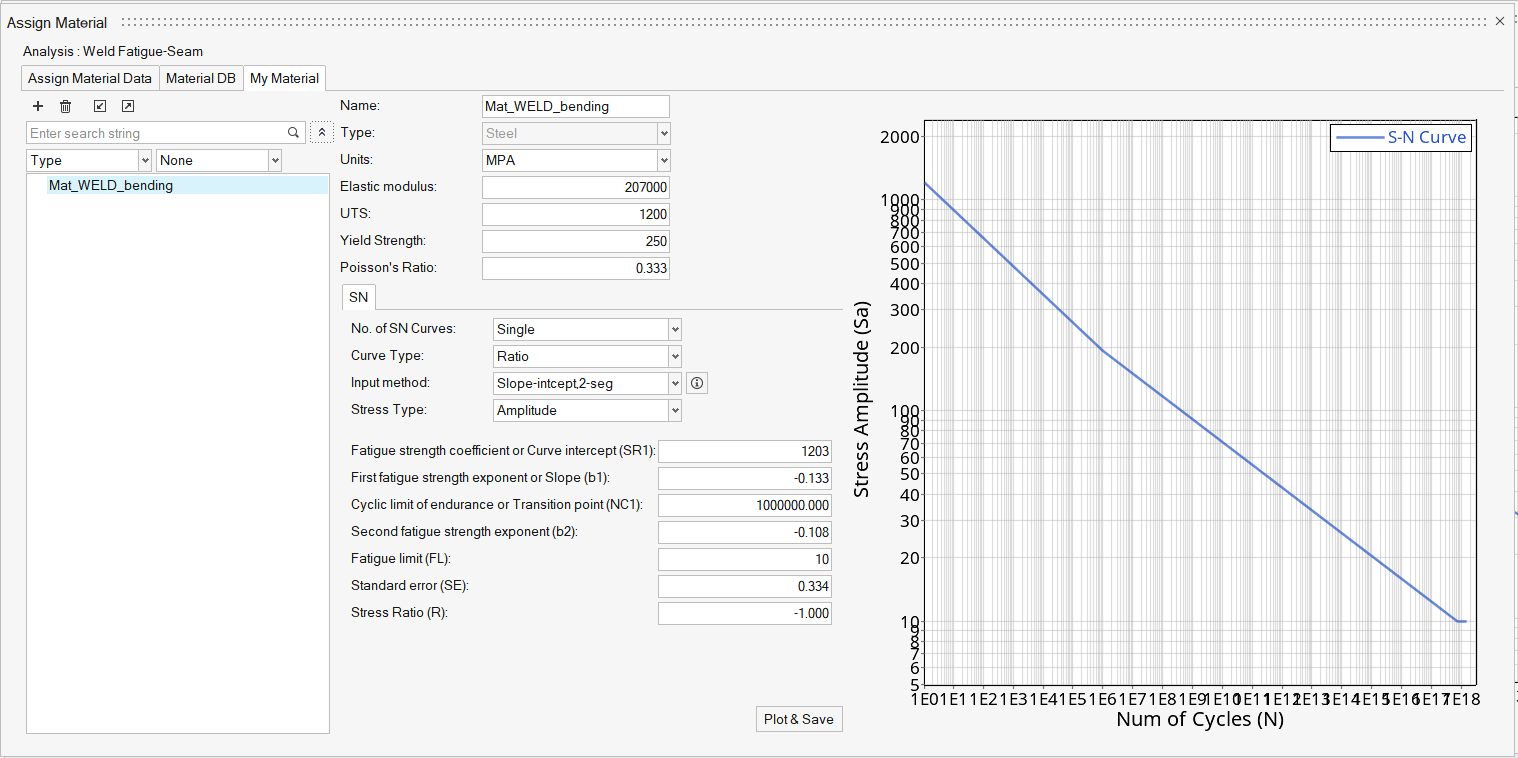Click the import material icon
Screen dimensions: 1518x758
pos(99,106)
